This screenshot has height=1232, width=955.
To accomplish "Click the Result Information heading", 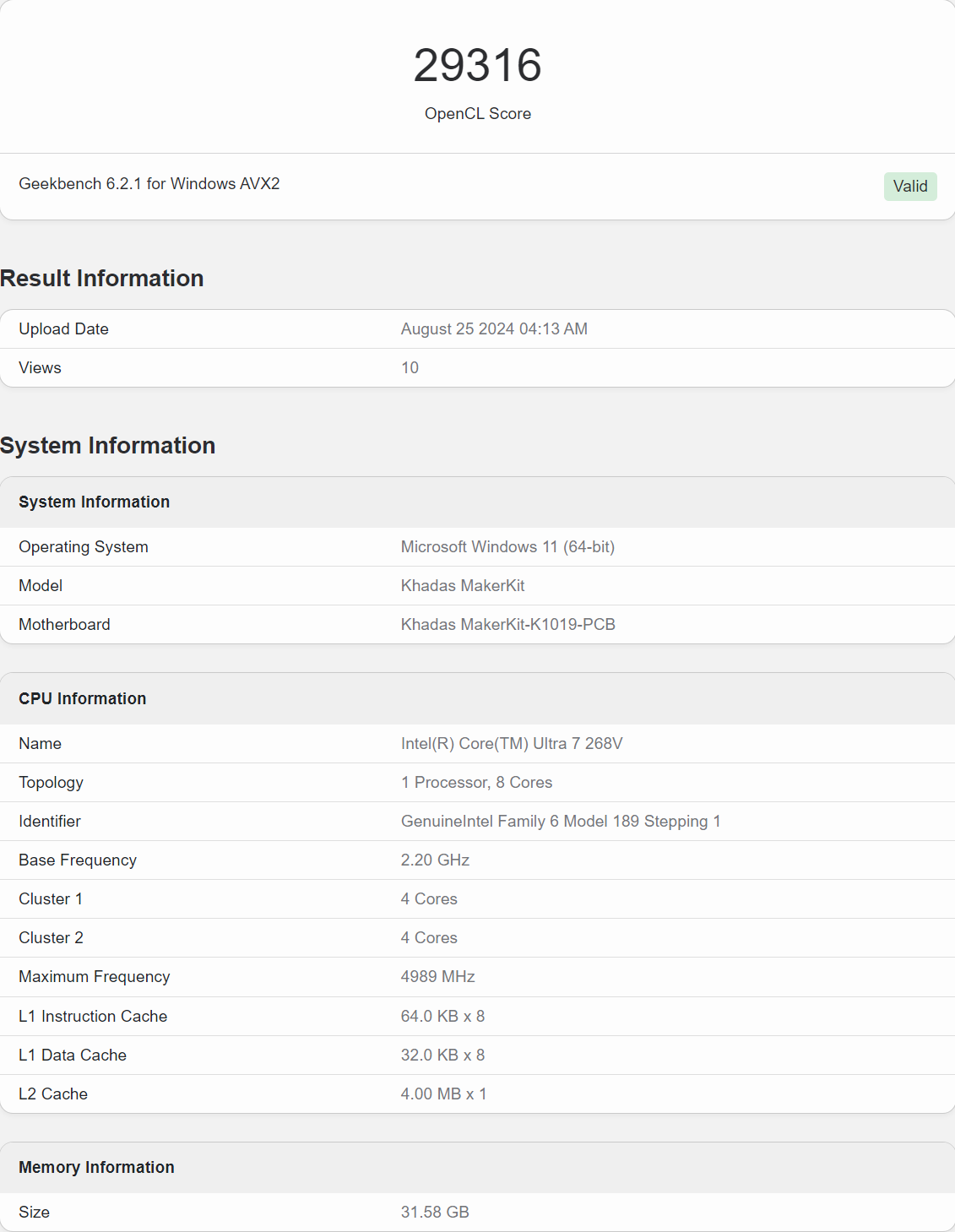I will [102, 279].
